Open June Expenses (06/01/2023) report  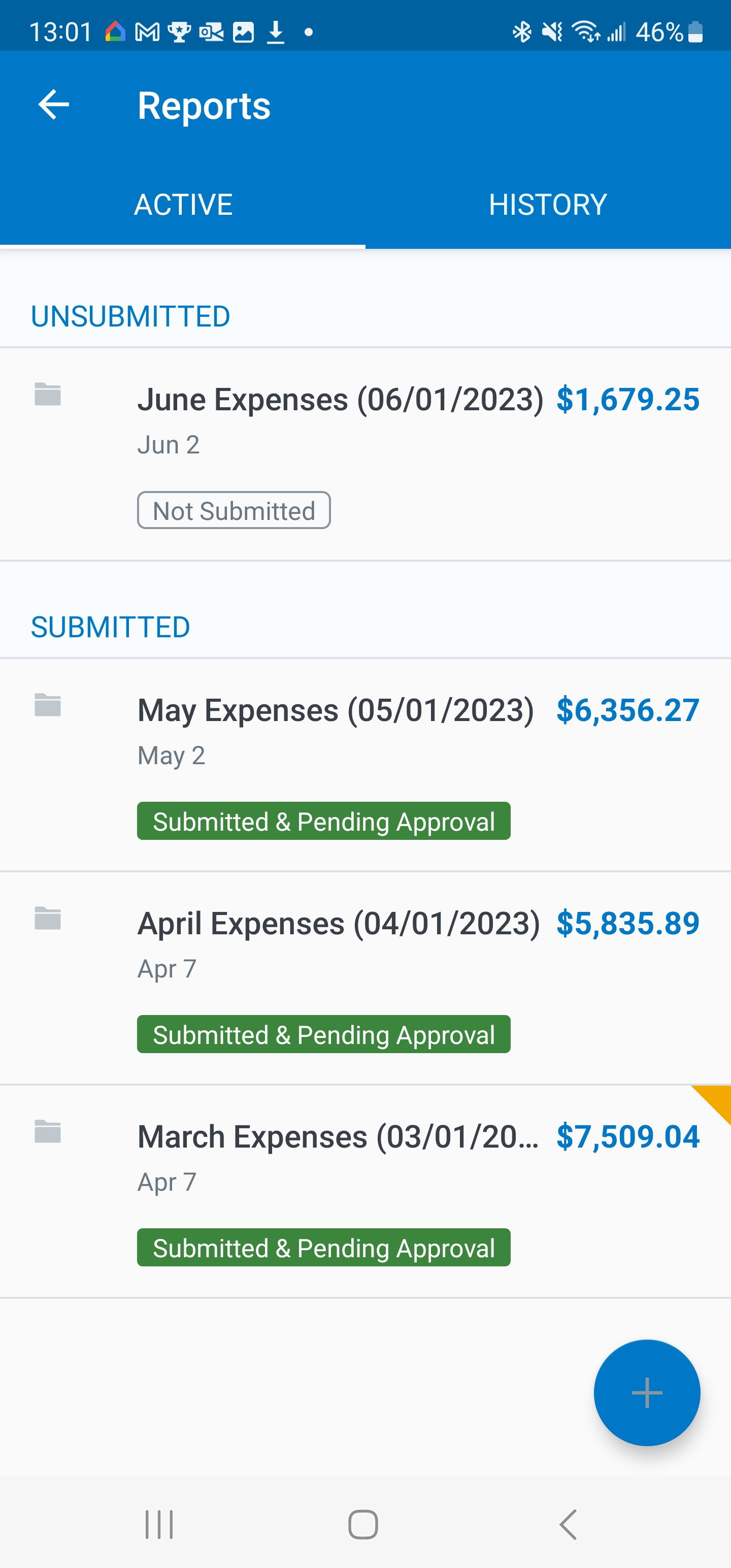pos(340,400)
